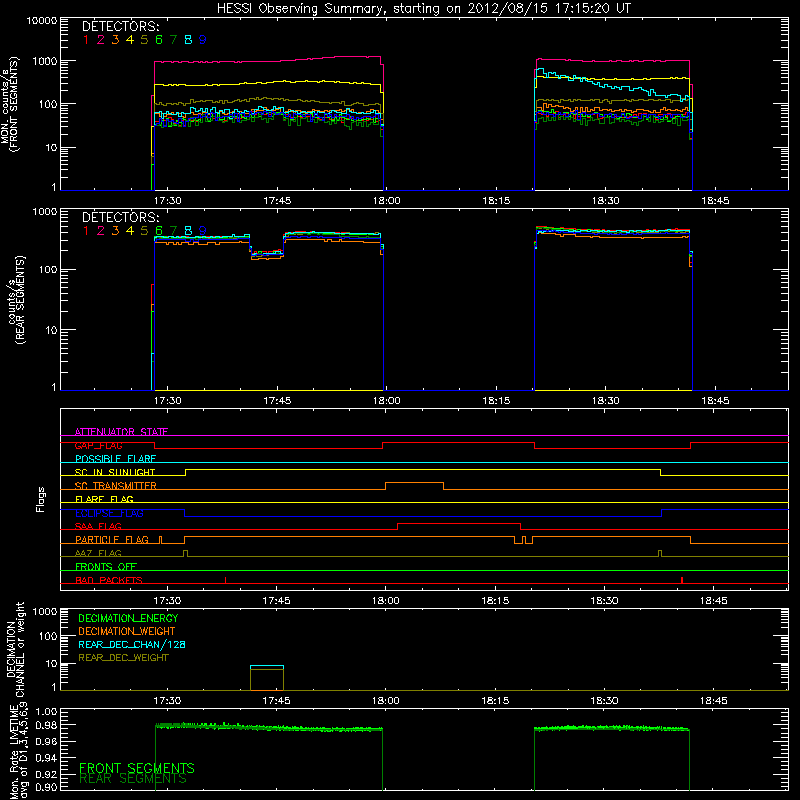Image resolution: width=800 pixels, height=800 pixels.
Task: Click the REAR_DEC_WEIGHT legend entry
Action: (123, 658)
